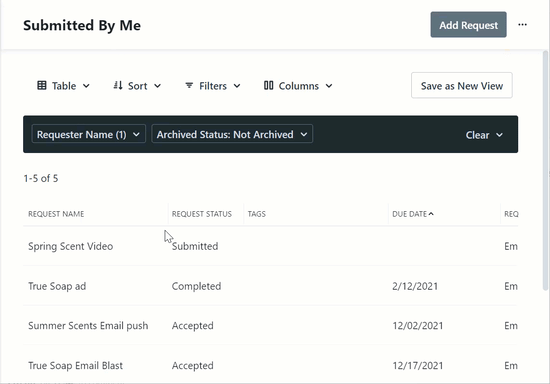This screenshot has width=550, height=384.
Task: Expand the Archived Status: Not Archived filter
Action: point(232,134)
